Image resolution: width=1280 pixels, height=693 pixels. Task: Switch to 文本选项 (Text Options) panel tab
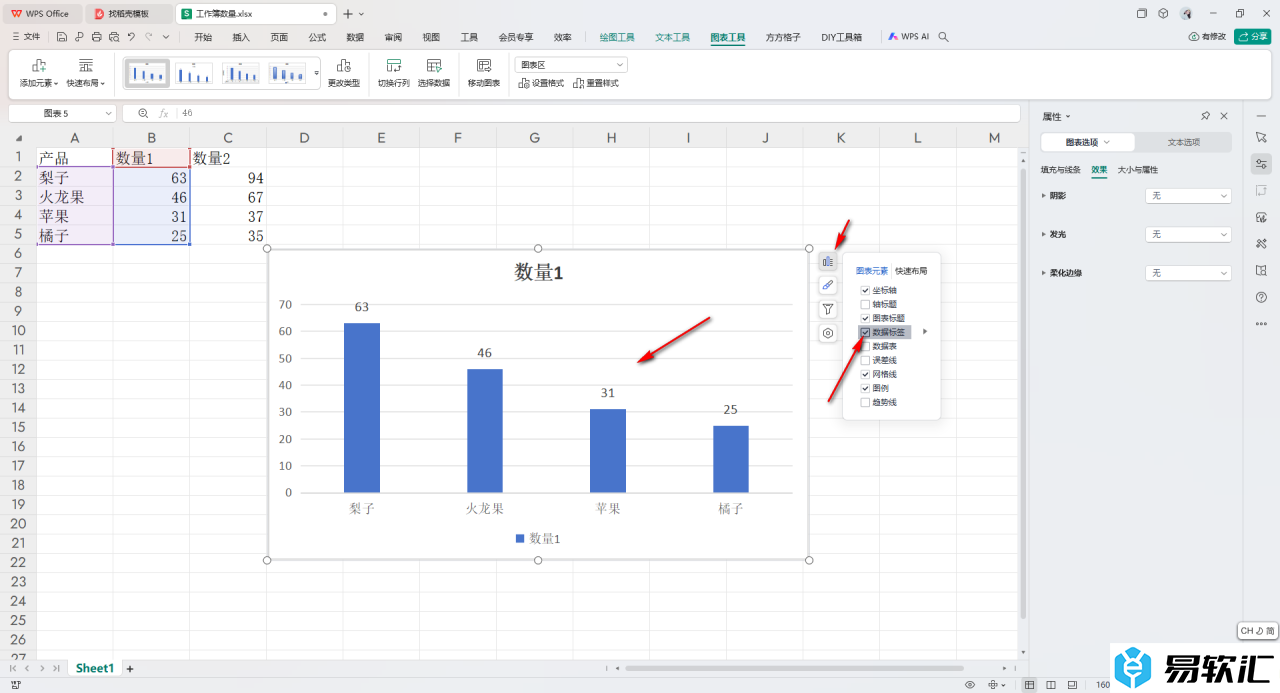[1184, 142]
